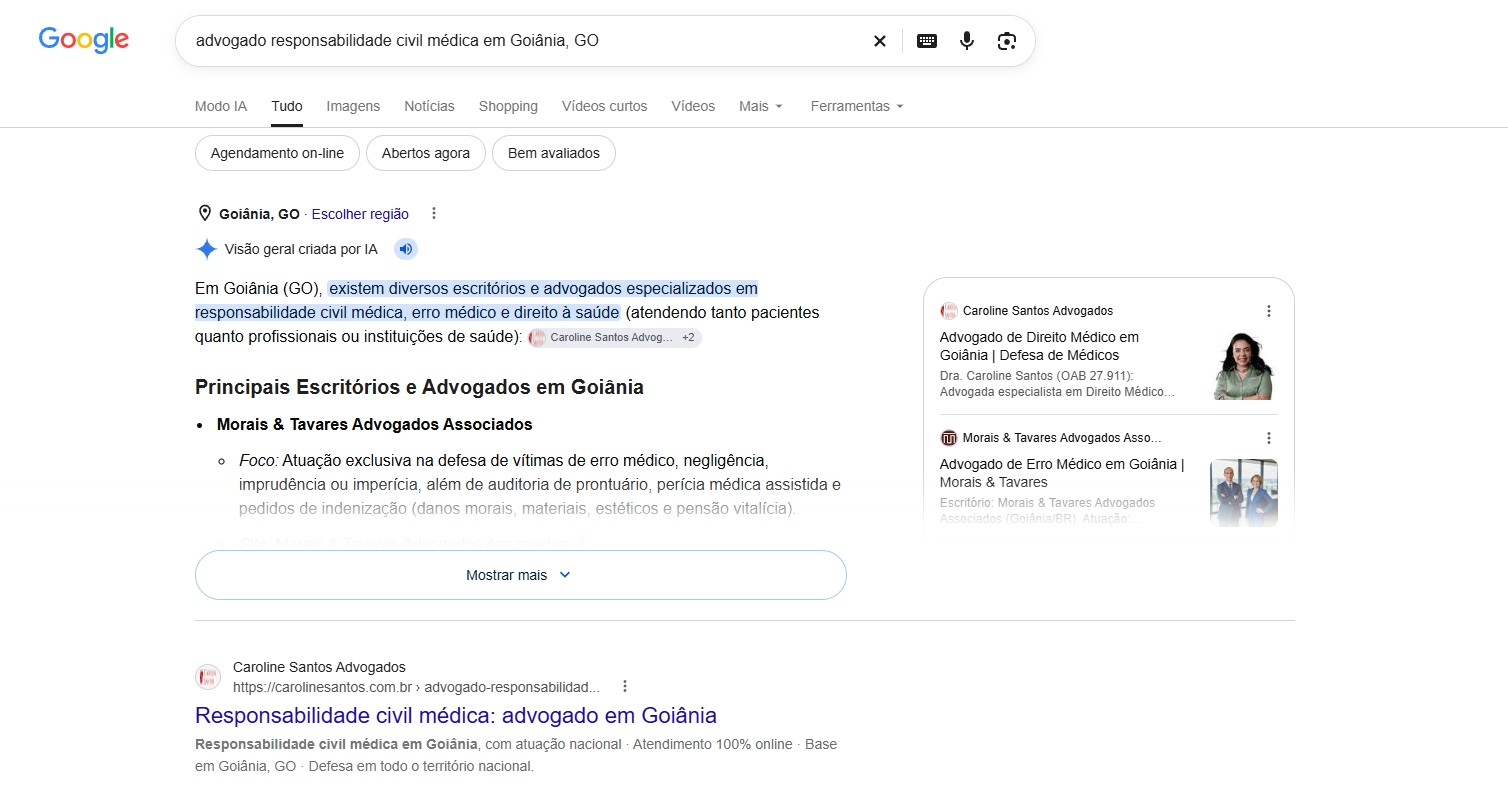Apply Abertos agora filter chip
Screen dimensions: 1508x792
(426, 153)
